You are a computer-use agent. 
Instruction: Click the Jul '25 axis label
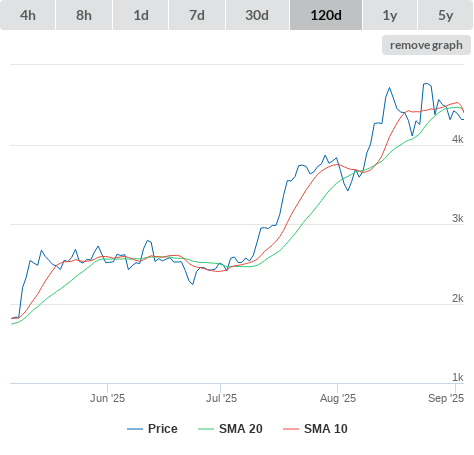coord(221,398)
